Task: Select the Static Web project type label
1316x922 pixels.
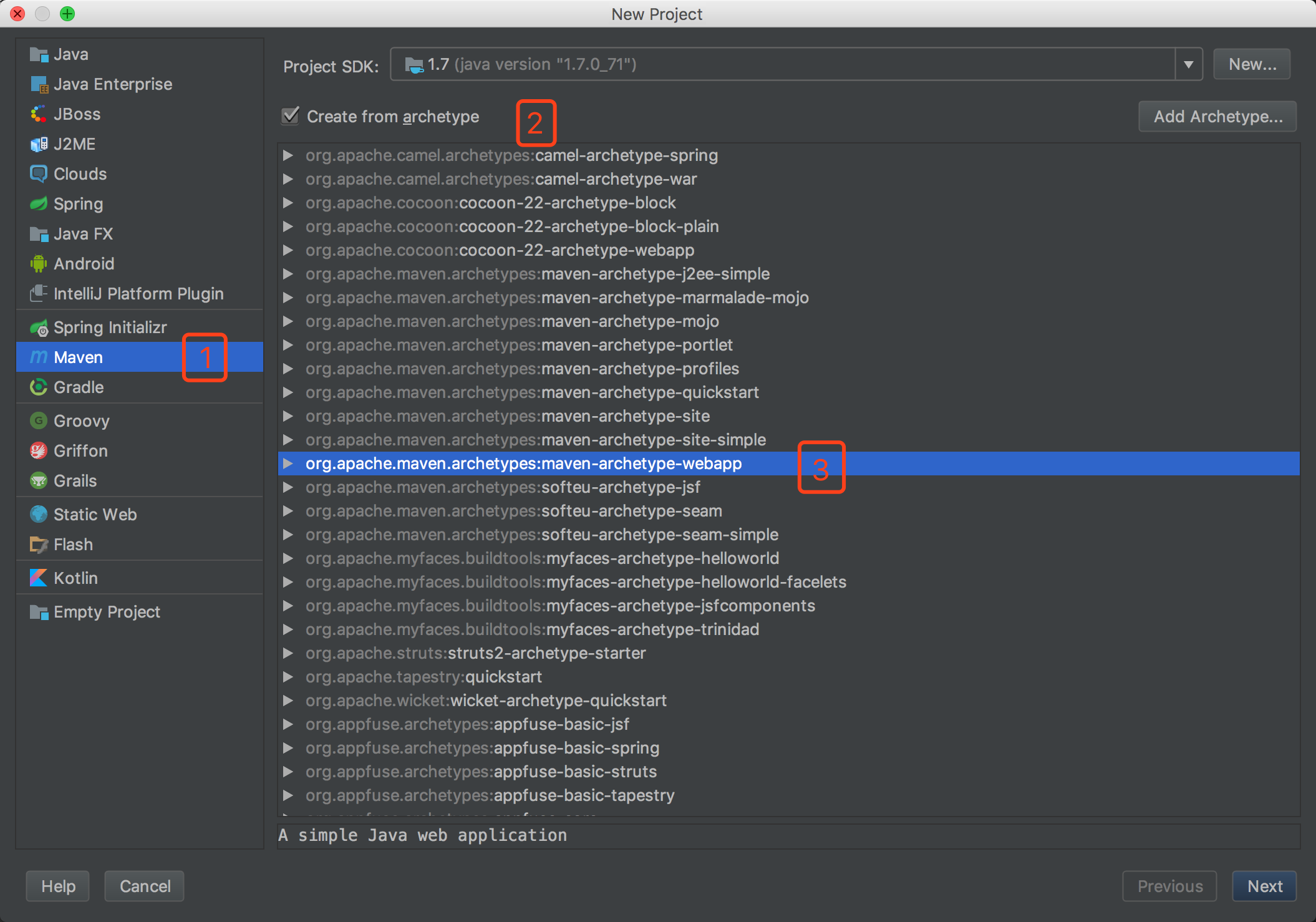Action: (x=95, y=515)
